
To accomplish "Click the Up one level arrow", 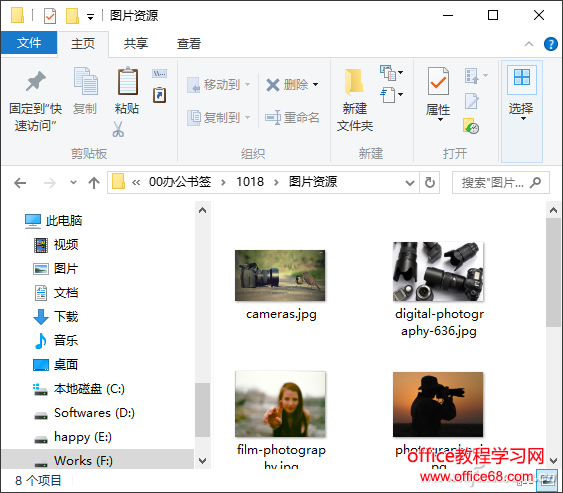I will coord(94,183).
